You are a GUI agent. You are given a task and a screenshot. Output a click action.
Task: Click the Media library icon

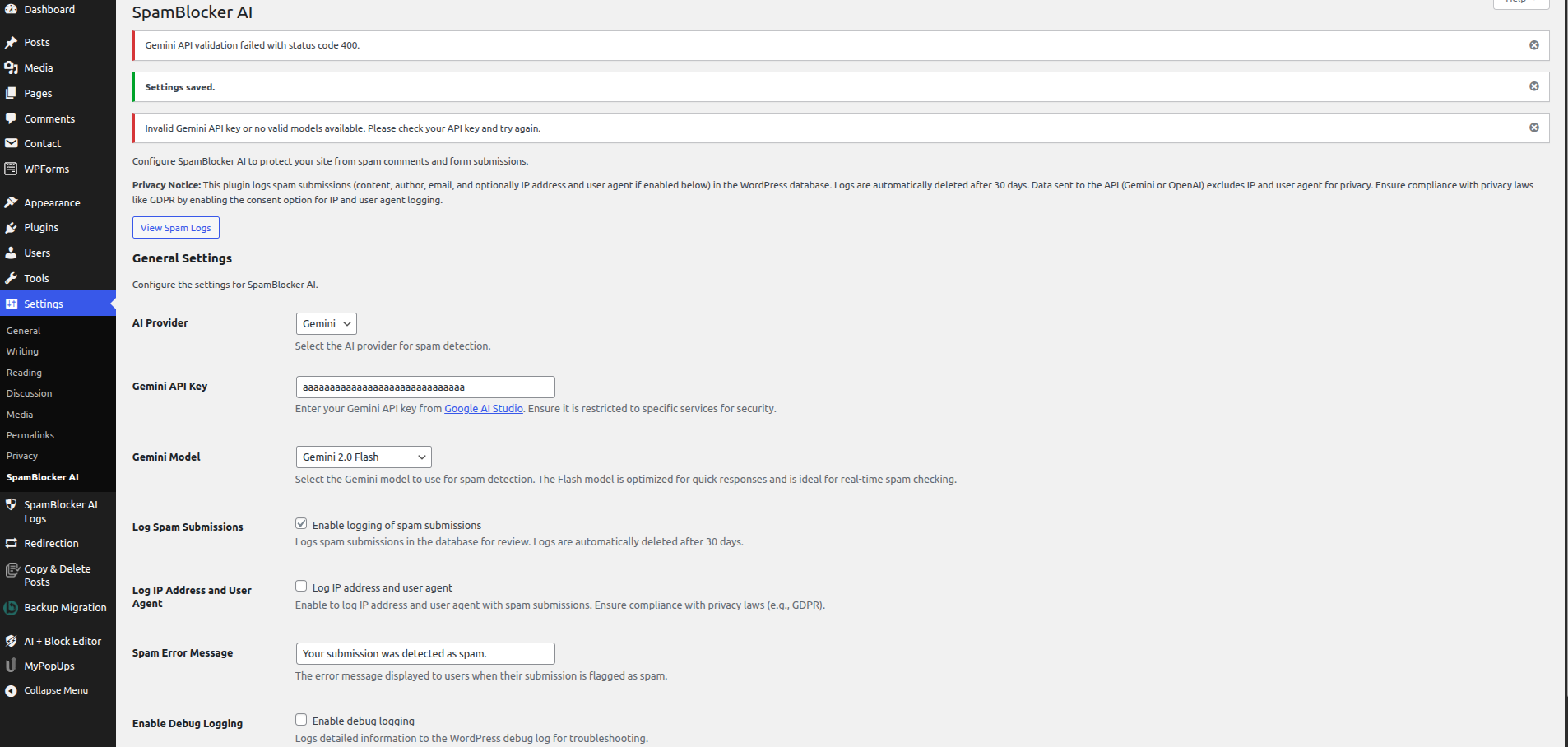click(11, 68)
